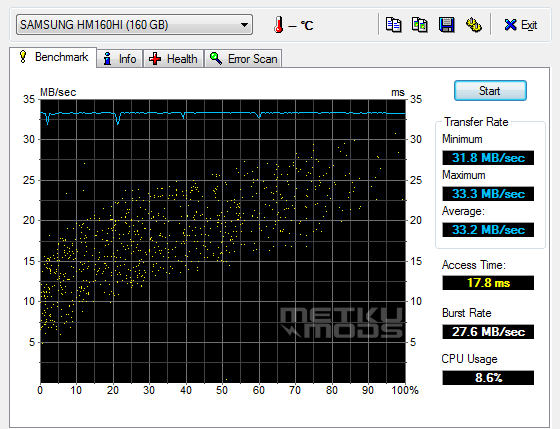Viewport: 560px width, 429px height.
Task: Click the ms axis label
Action: pyautogui.click(x=398, y=92)
